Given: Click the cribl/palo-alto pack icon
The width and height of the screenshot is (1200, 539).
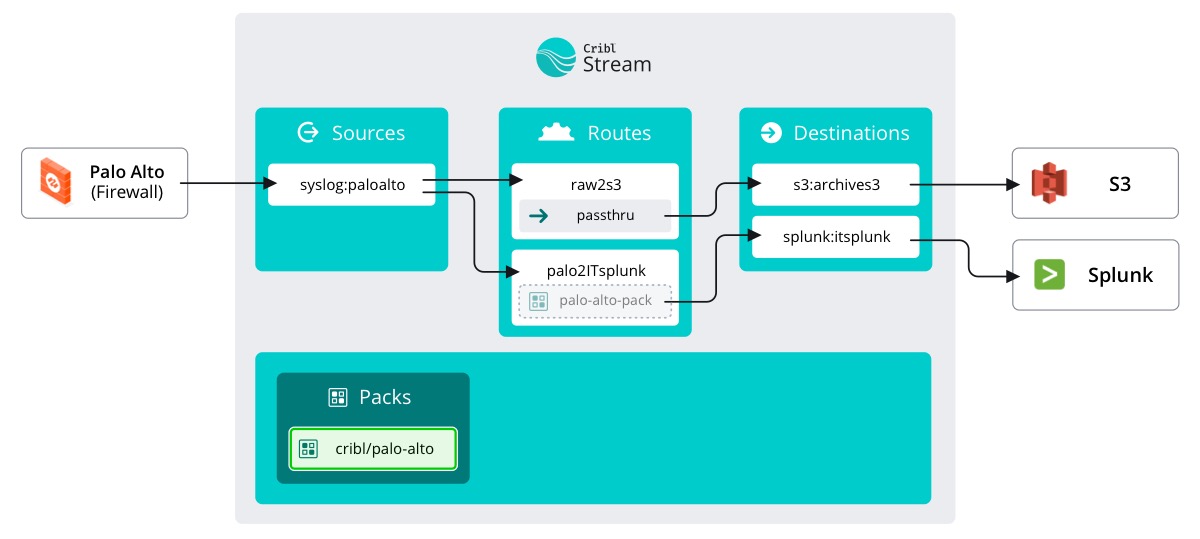Looking at the screenshot, I should [309, 449].
